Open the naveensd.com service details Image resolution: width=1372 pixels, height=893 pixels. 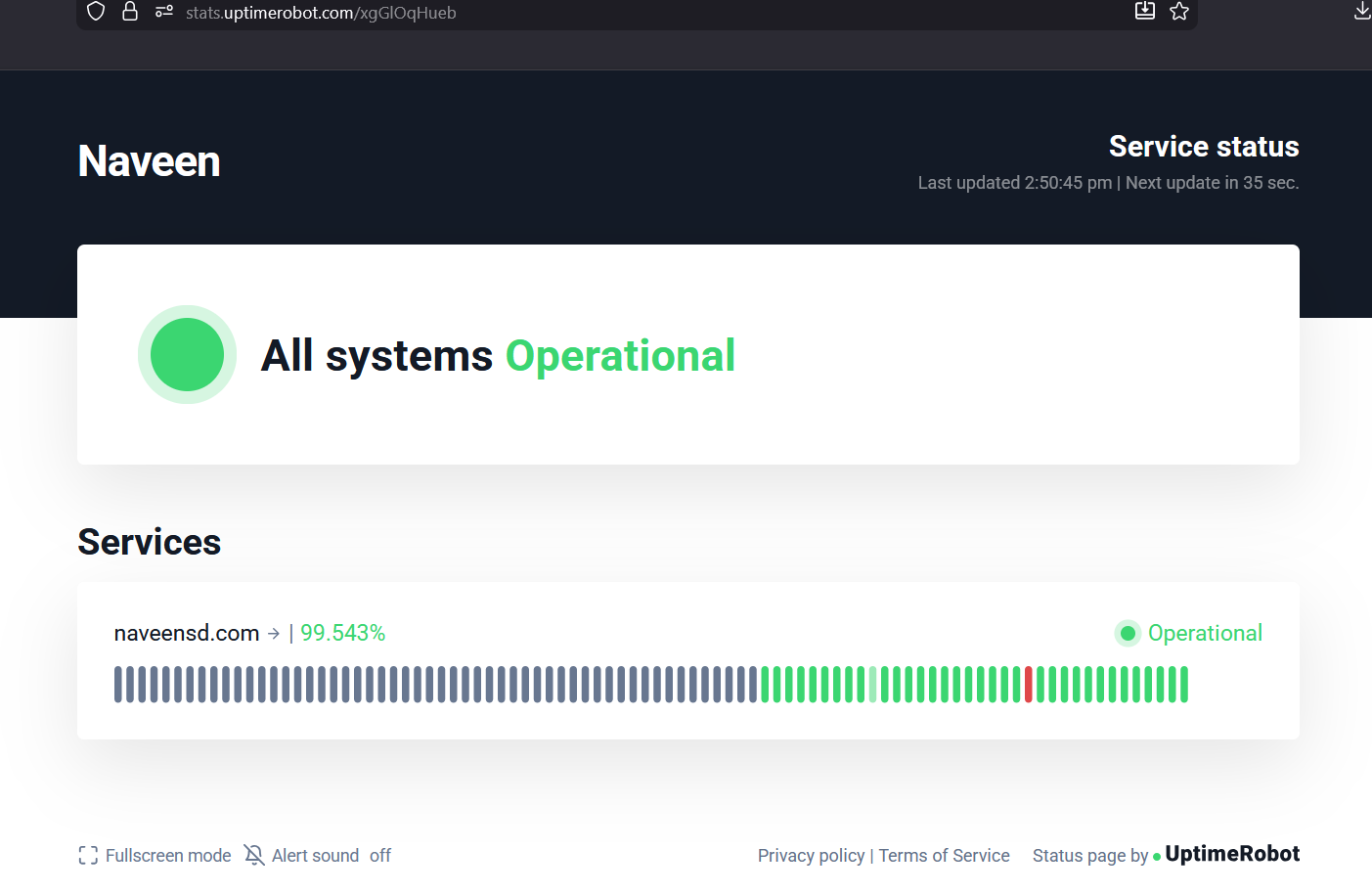coord(187,634)
